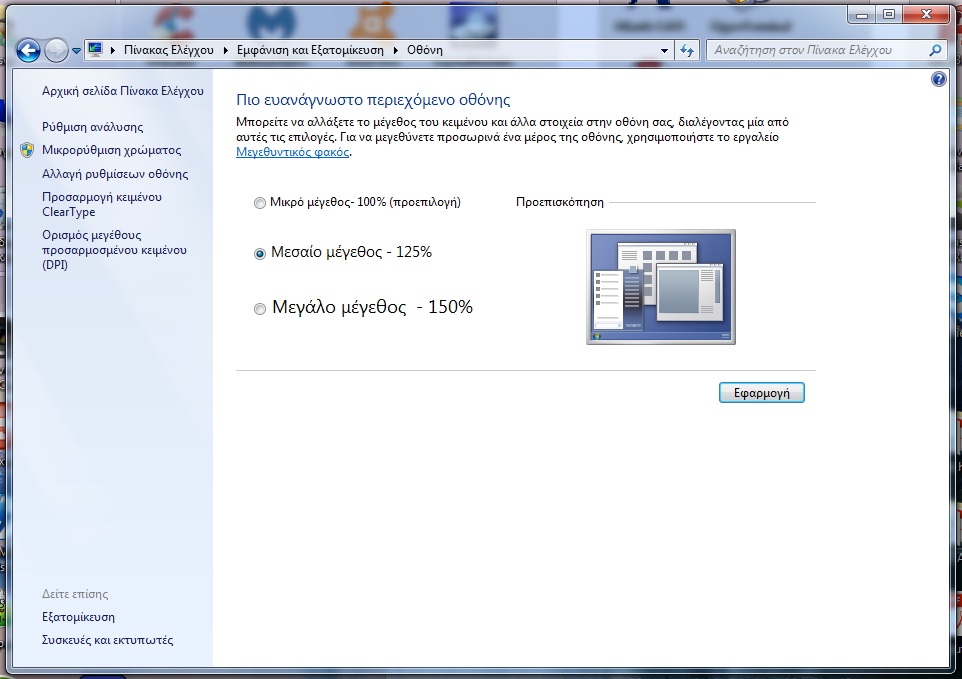Click shield icon beside Μικρορύθμιση χρώματος
Screen dimensions: 962x679
pos(27,150)
